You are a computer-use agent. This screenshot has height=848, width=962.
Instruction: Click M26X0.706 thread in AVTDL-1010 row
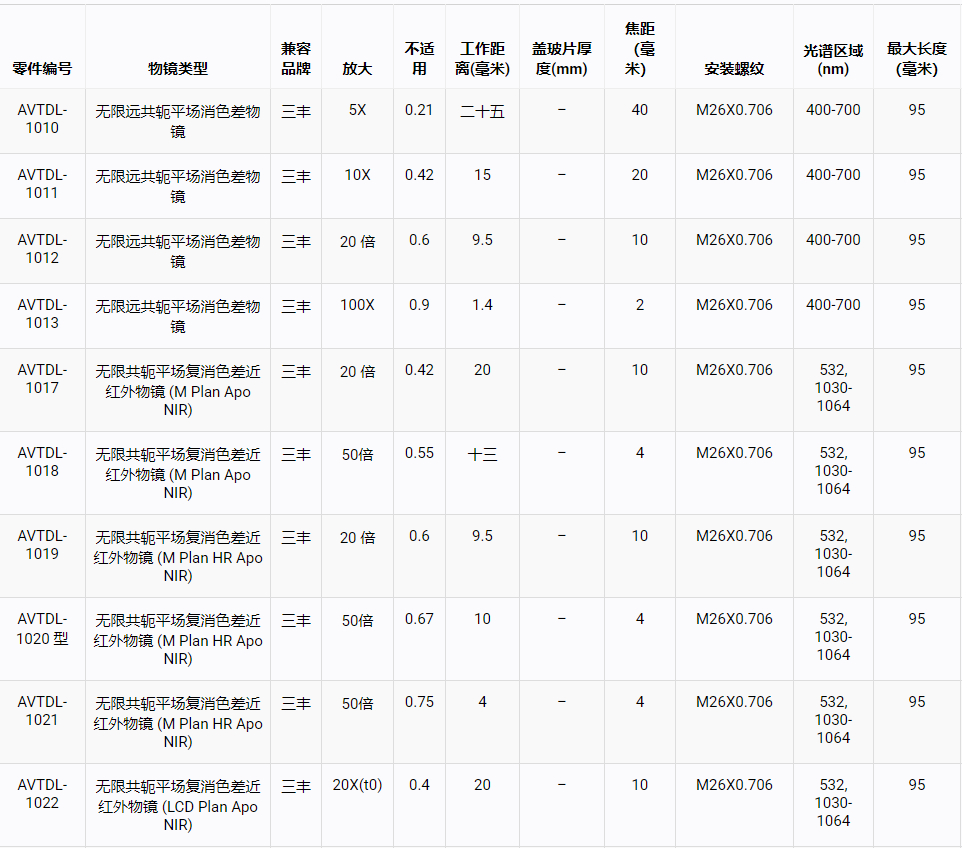pyautogui.click(x=734, y=110)
